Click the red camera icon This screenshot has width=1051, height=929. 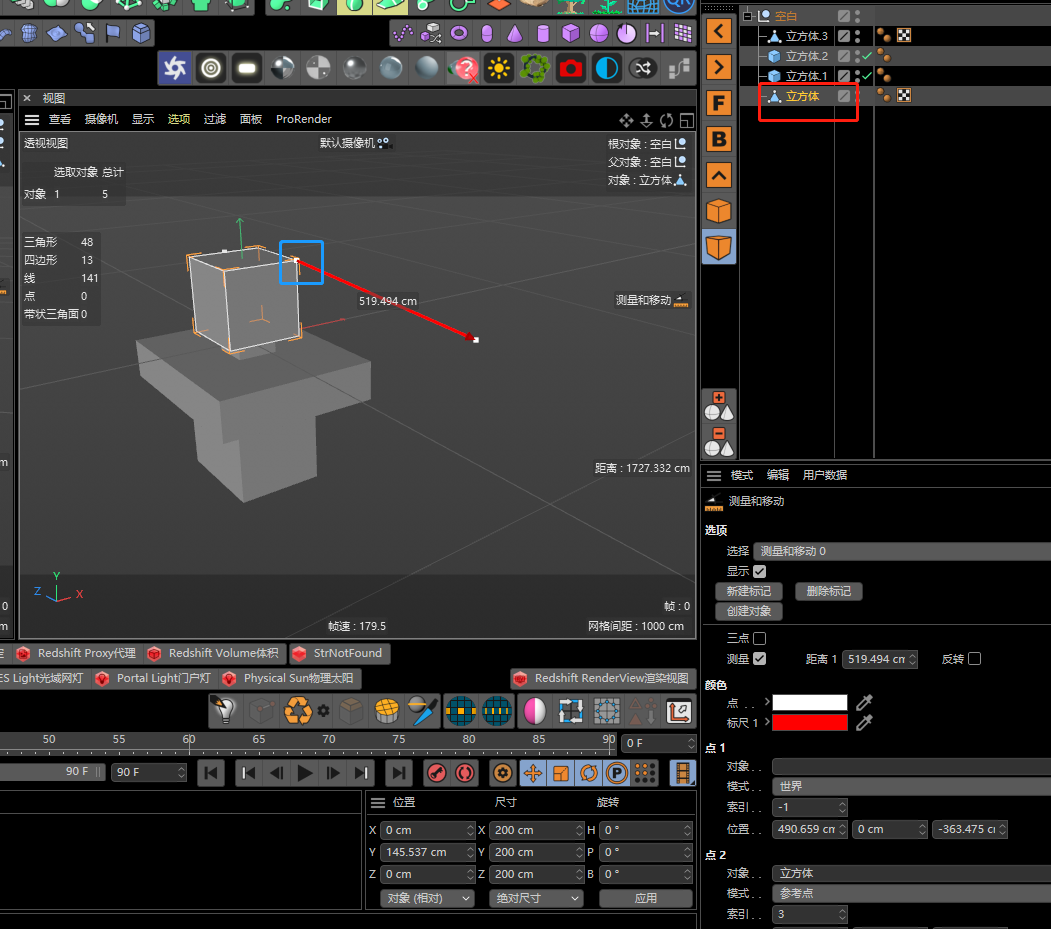point(570,68)
